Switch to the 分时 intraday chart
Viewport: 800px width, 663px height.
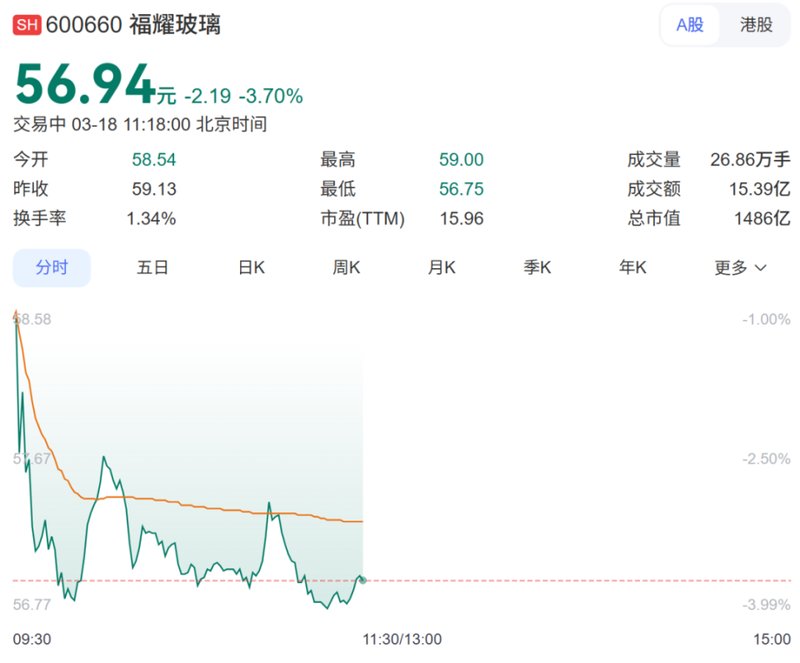51,267
